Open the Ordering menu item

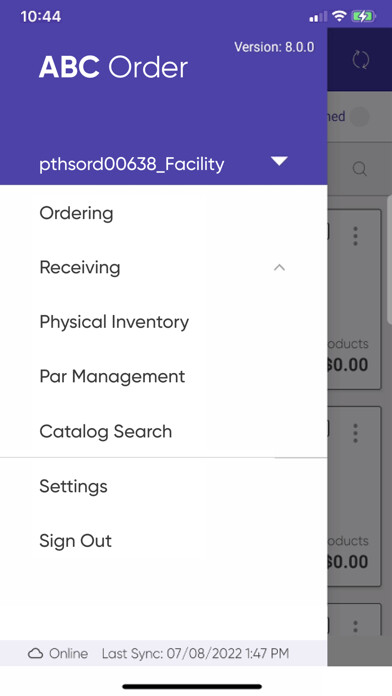pyautogui.click(x=76, y=214)
